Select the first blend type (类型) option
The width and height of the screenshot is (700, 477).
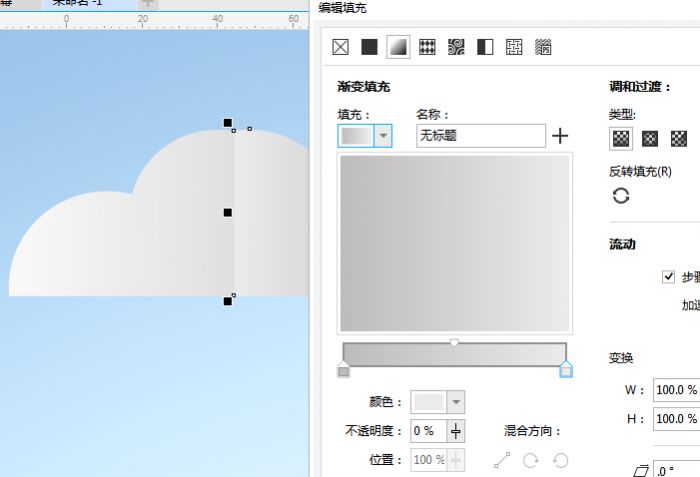621,138
